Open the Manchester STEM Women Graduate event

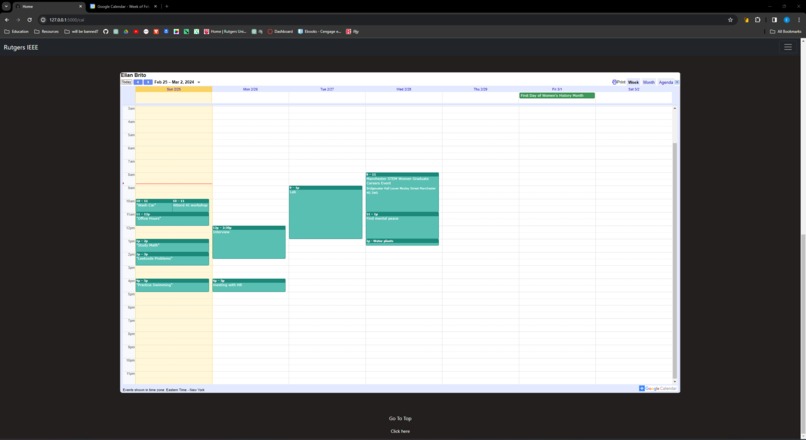pos(402,192)
